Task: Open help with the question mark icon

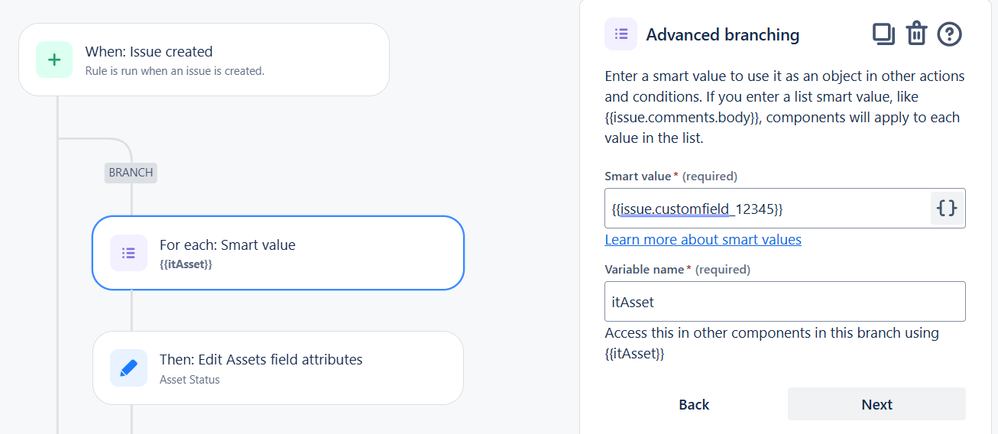Action: (x=949, y=34)
